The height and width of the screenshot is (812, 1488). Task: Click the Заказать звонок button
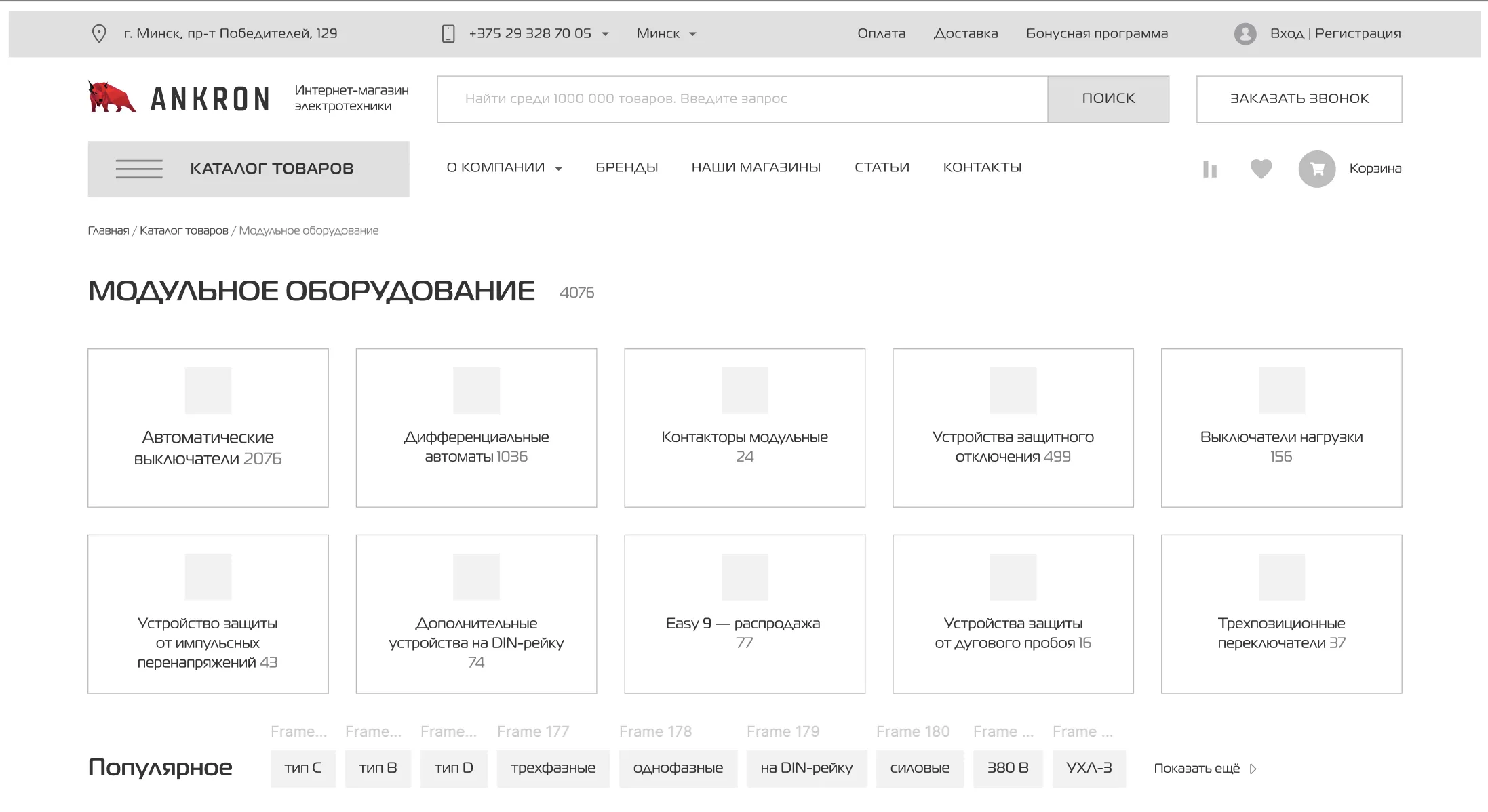click(1299, 99)
